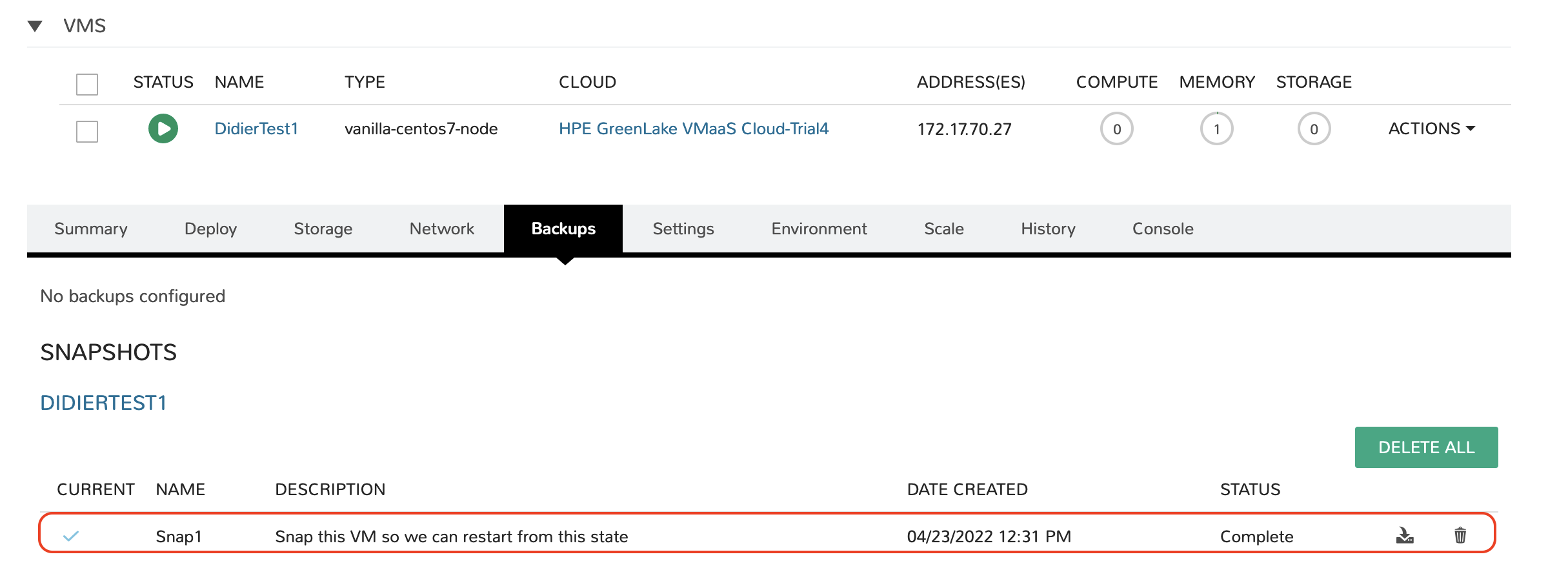Switch to the Console tab
Screen dimensions: 1568x581
point(1163,229)
